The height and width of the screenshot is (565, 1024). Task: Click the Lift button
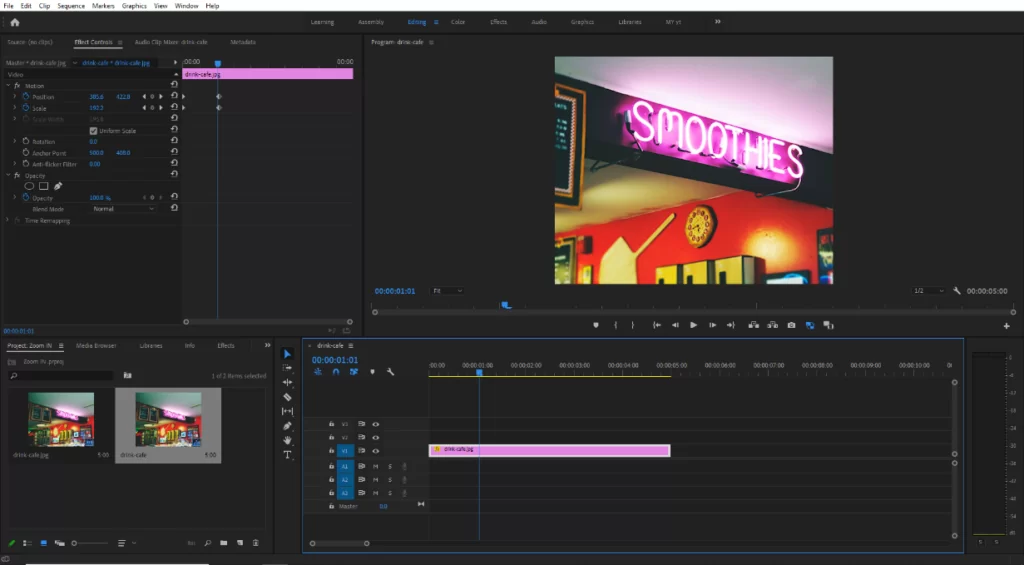point(754,325)
